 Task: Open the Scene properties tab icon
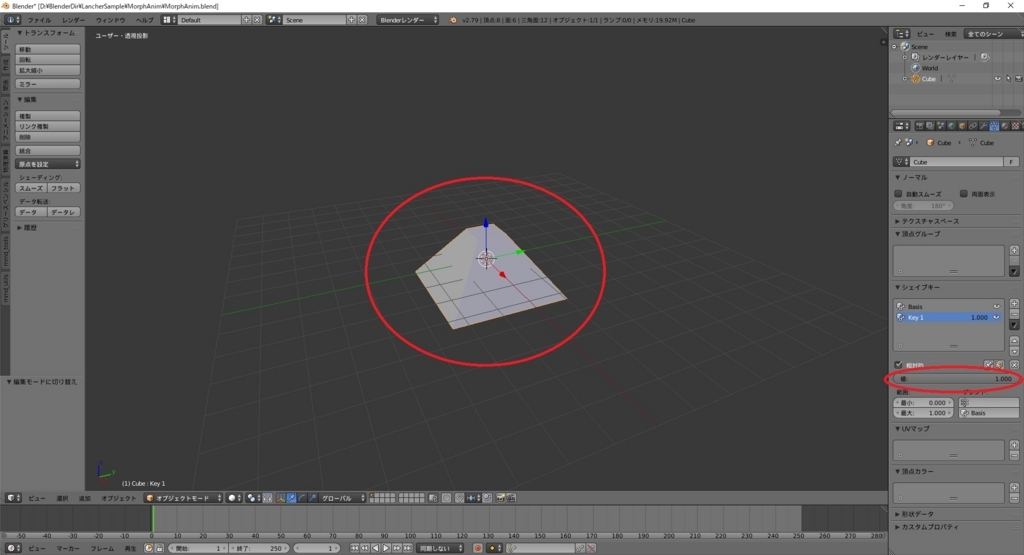940,126
